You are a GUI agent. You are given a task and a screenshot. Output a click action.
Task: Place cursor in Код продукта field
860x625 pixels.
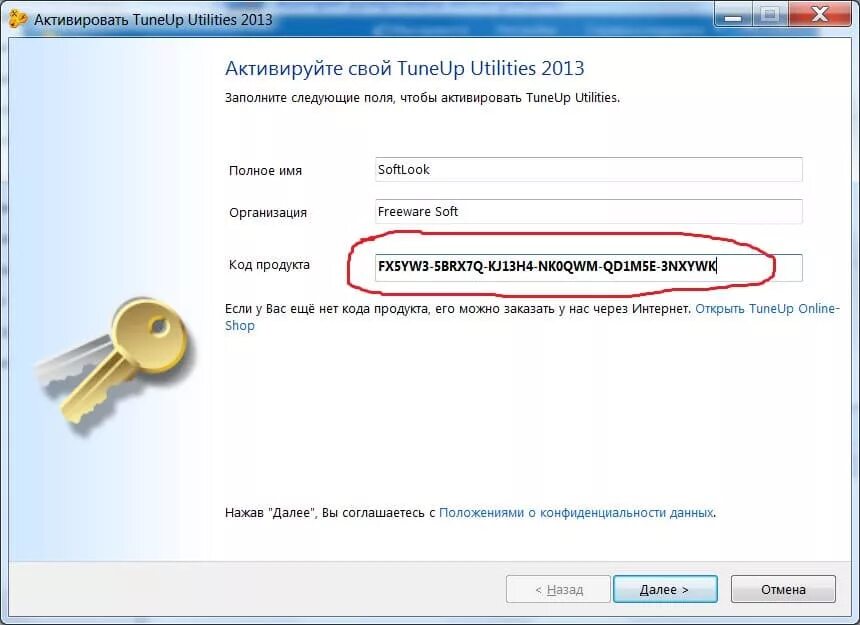click(x=589, y=268)
